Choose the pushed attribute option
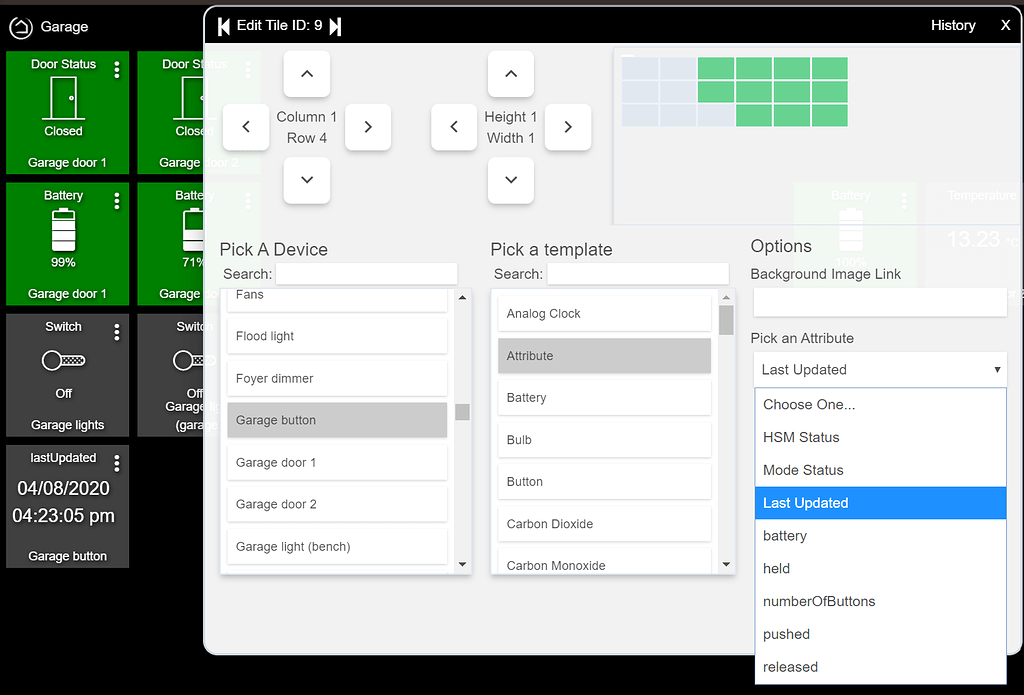1024x695 pixels. (x=786, y=634)
